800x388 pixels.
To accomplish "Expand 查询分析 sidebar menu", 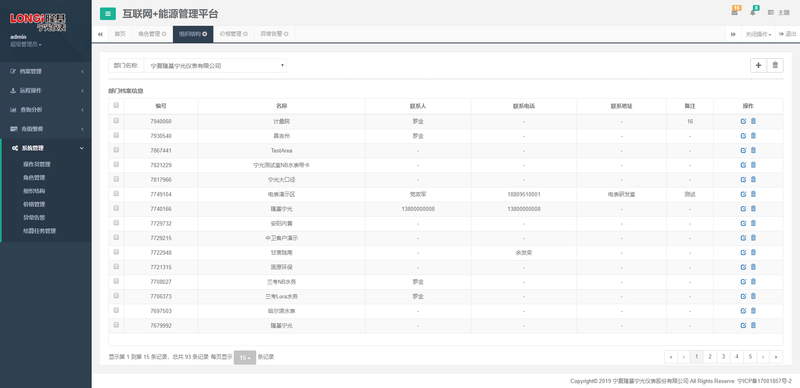I will [x=46, y=110].
